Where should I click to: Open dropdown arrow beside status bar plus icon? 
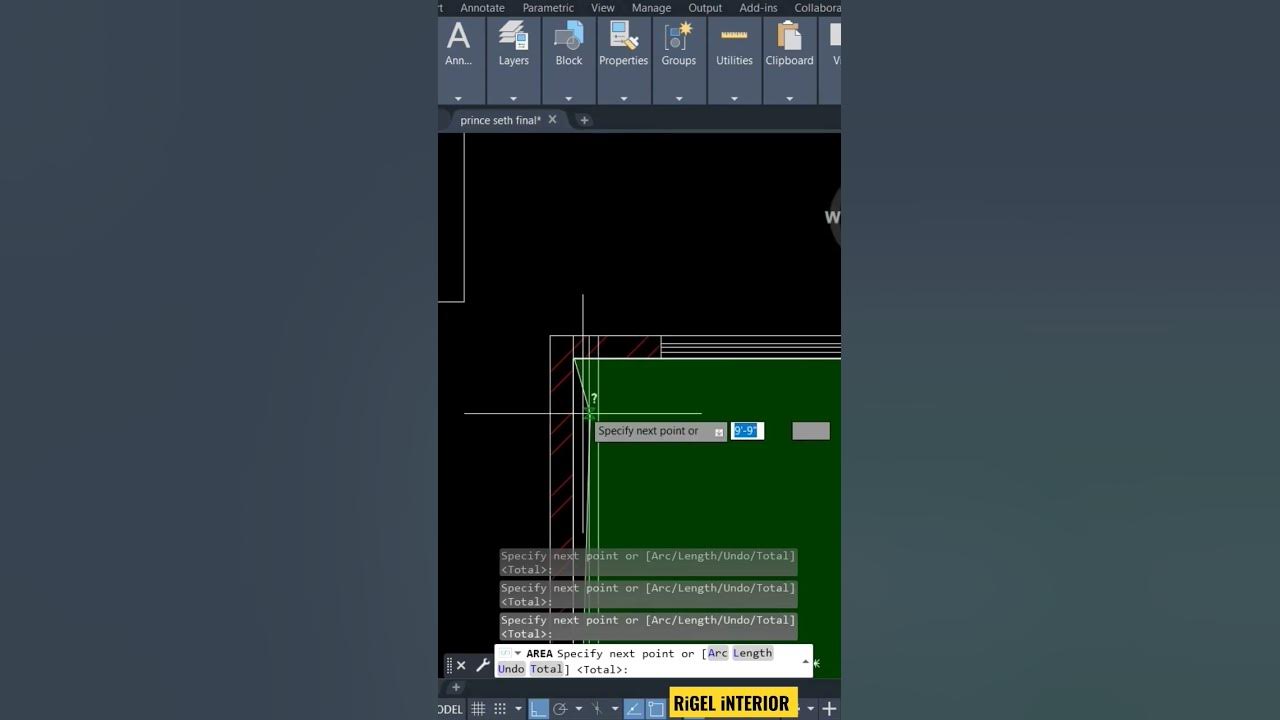click(x=810, y=709)
